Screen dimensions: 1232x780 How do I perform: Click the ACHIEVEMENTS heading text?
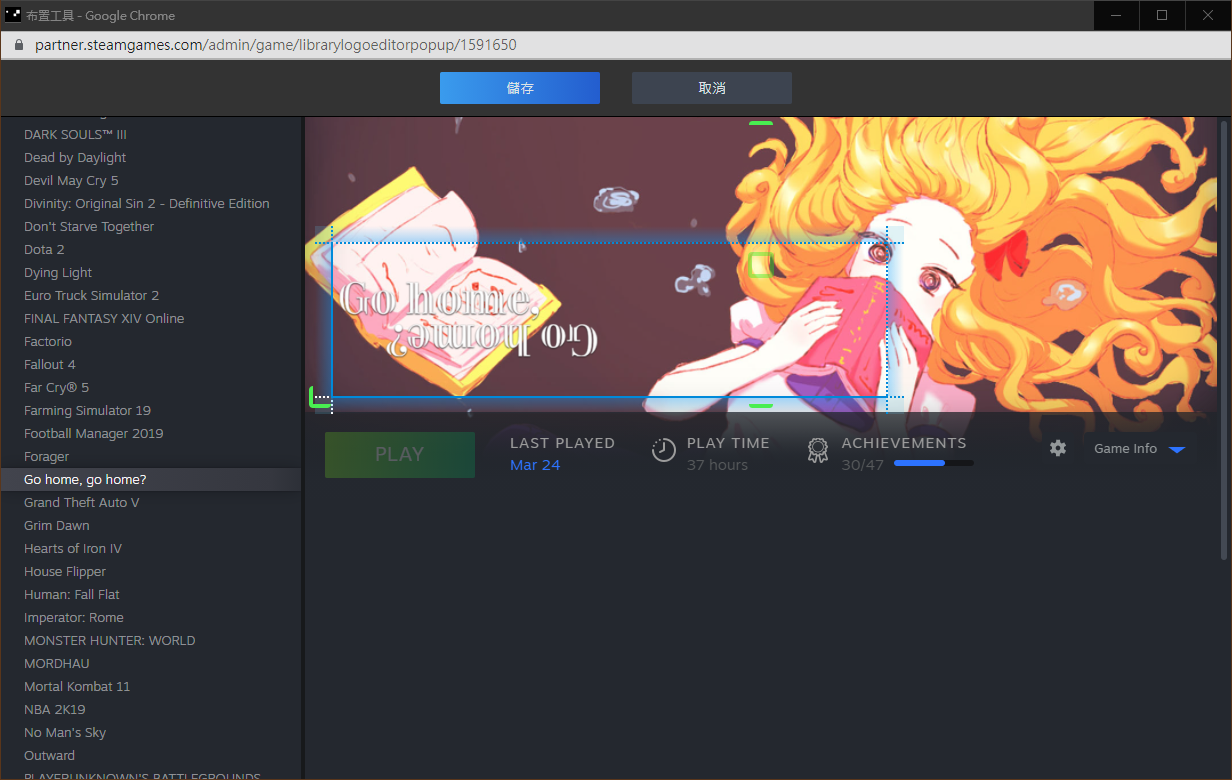click(904, 443)
